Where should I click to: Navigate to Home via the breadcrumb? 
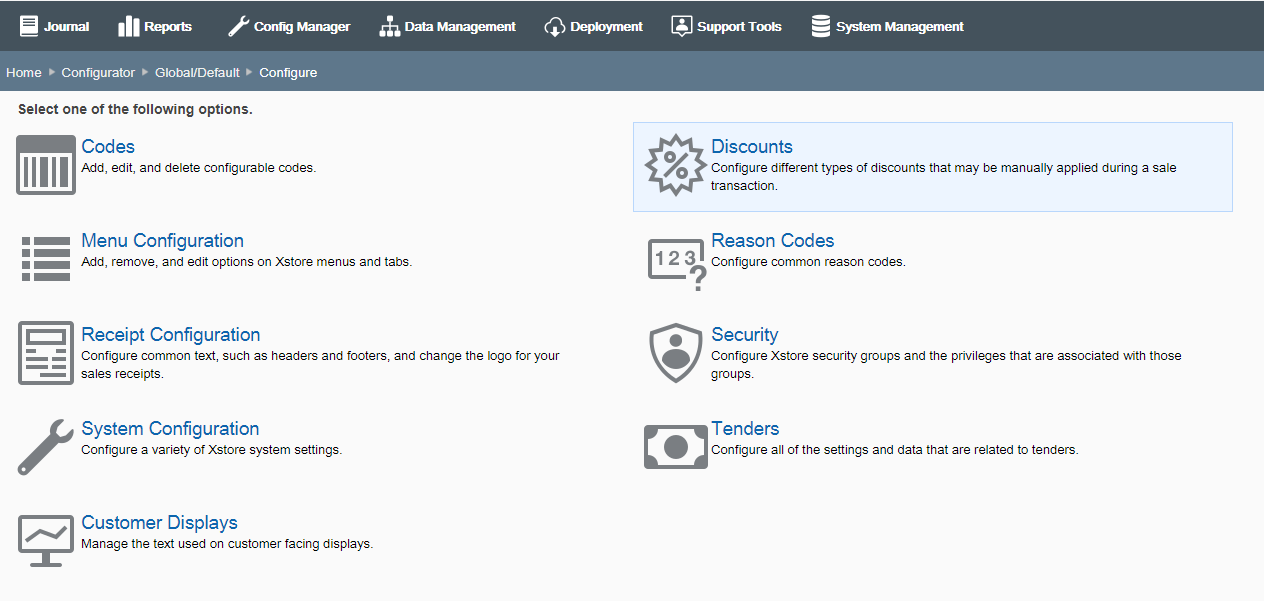pyautogui.click(x=23, y=72)
